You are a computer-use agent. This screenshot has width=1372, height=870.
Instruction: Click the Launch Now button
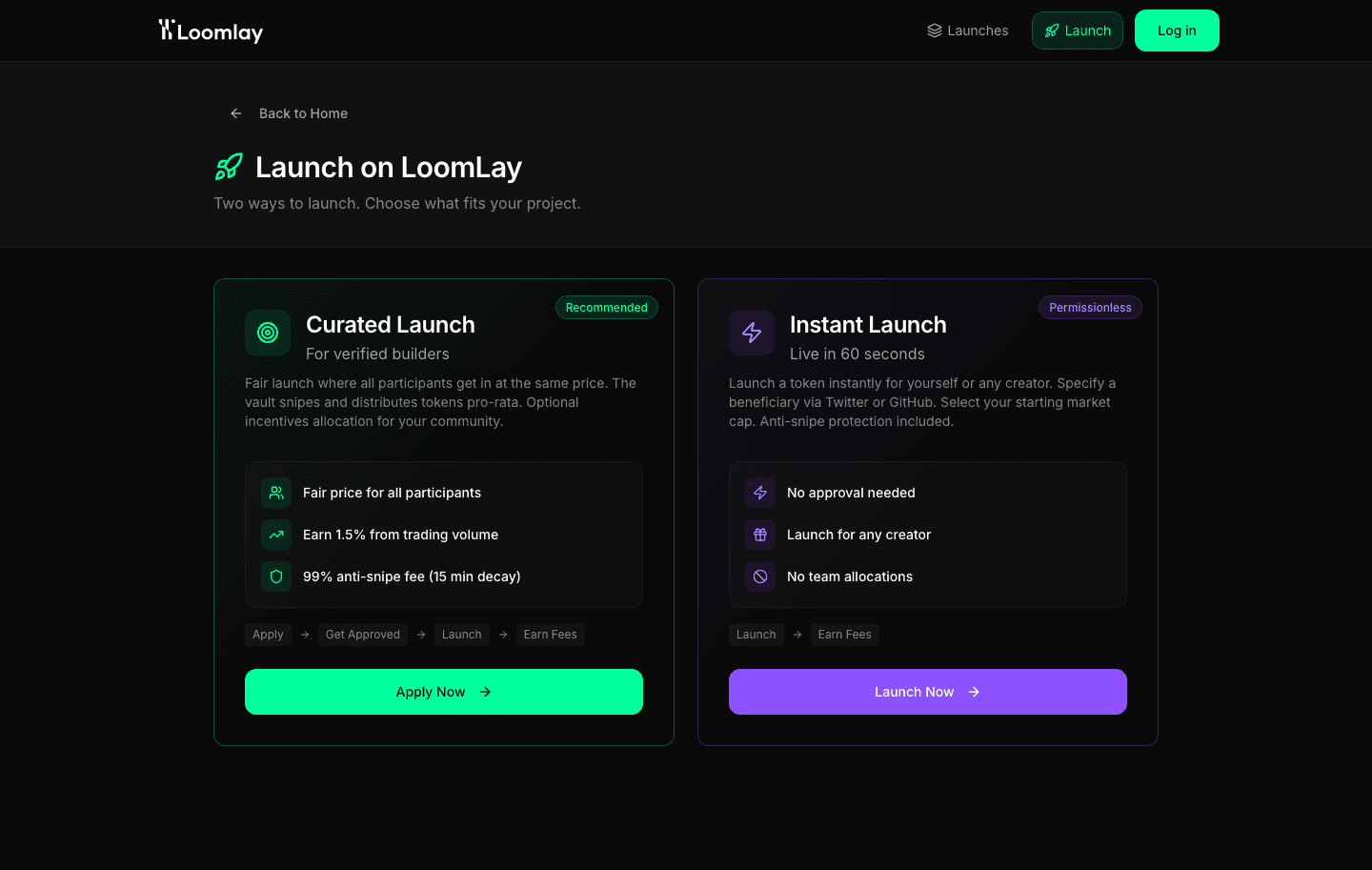pyautogui.click(x=928, y=692)
